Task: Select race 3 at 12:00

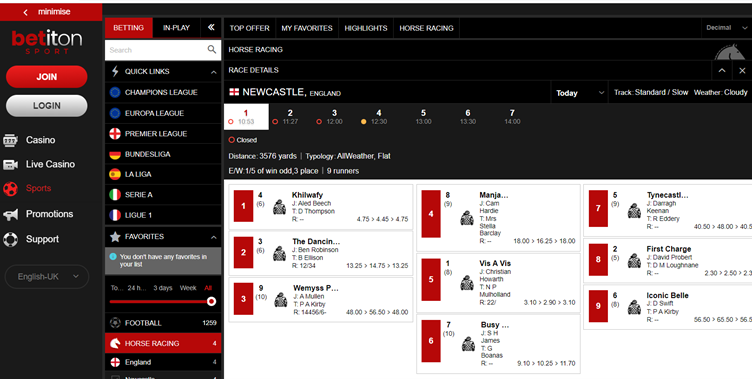Action: coord(334,117)
